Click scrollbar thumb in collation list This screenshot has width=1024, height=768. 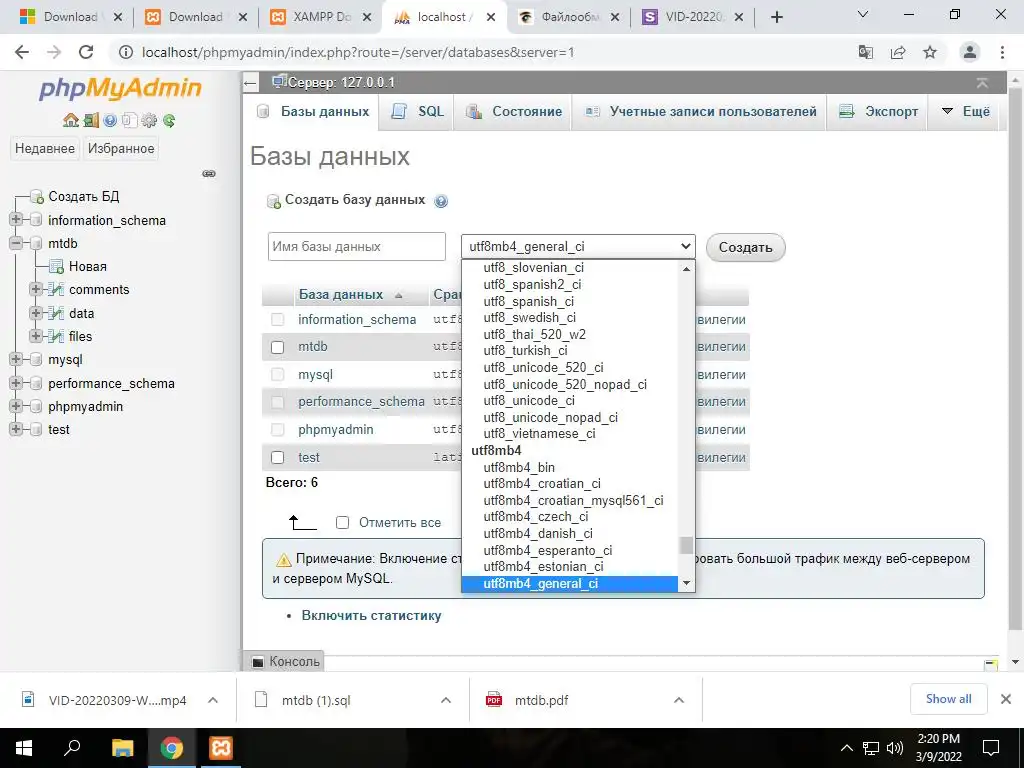point(686,545)
